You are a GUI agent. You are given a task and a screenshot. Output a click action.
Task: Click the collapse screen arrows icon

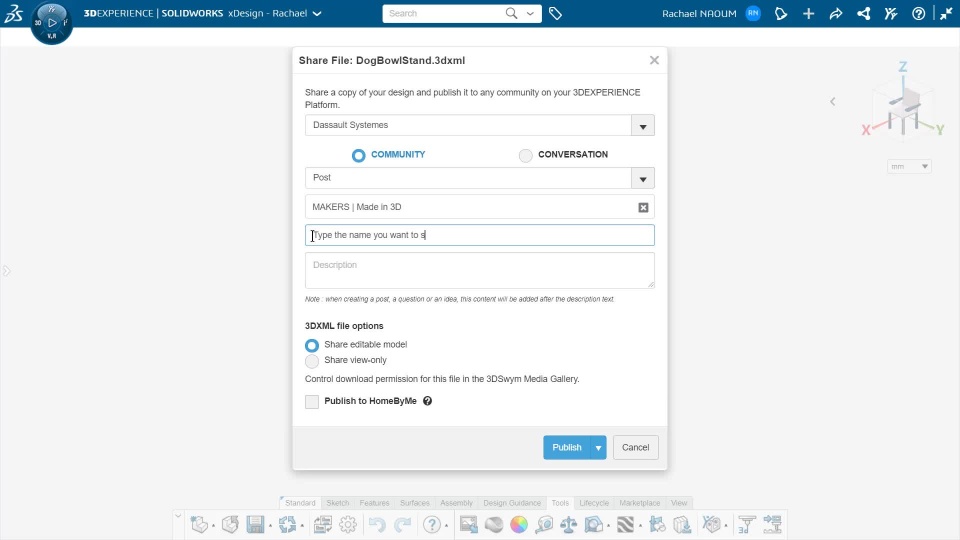[946, 13]
